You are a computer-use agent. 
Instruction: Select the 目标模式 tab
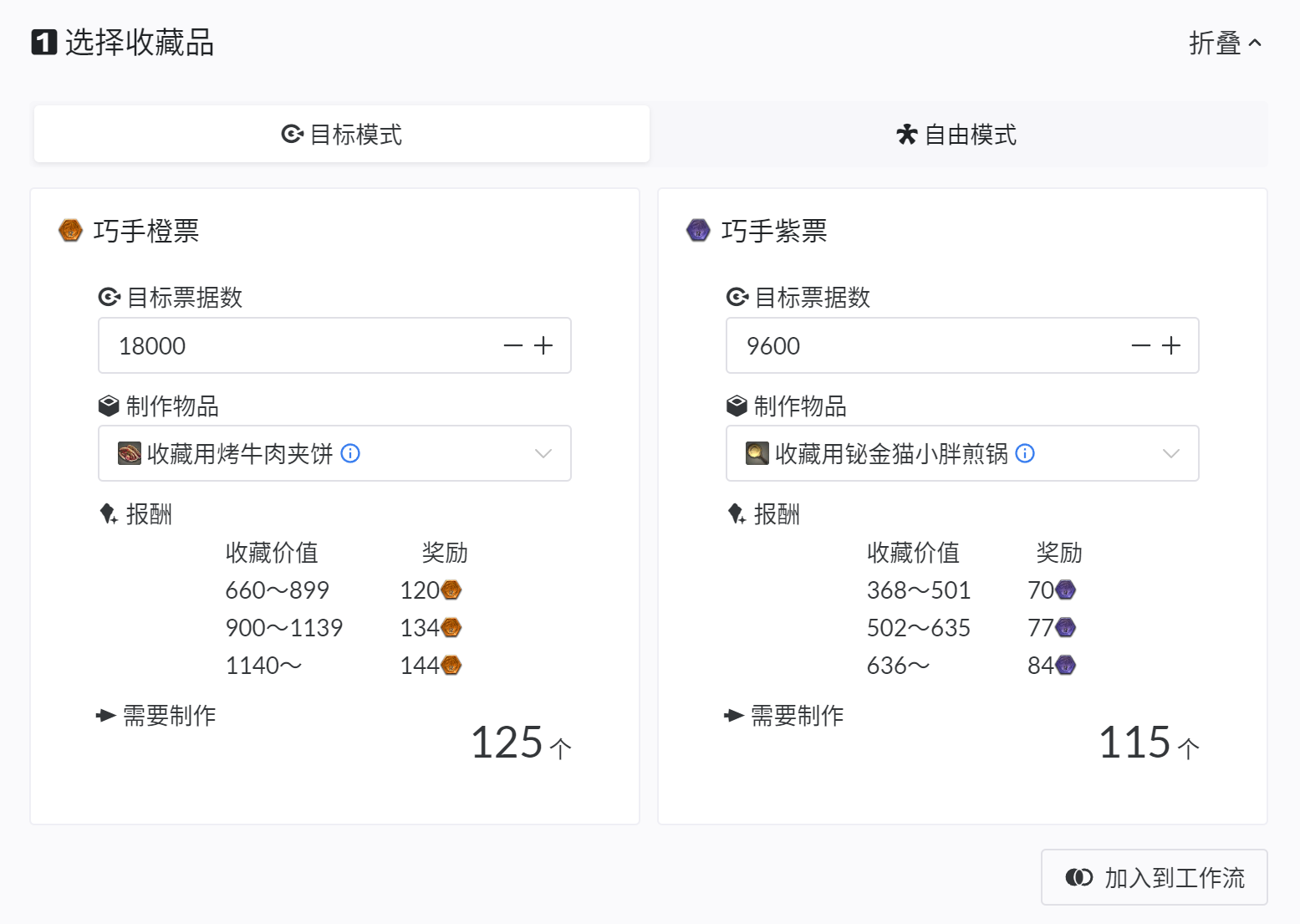pyautogui.click(x=341, y=134)
